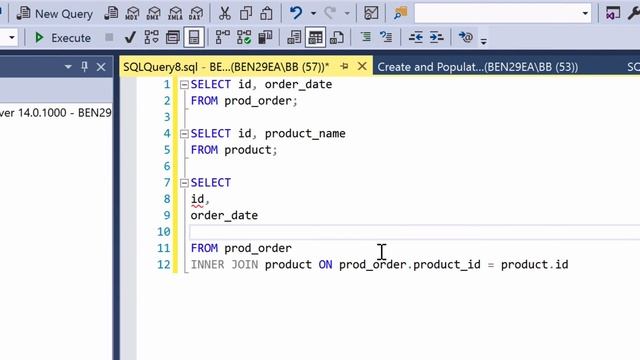Viewport: 640px width, 360px height.
Task: Increase the line indent
Action: 436,38
